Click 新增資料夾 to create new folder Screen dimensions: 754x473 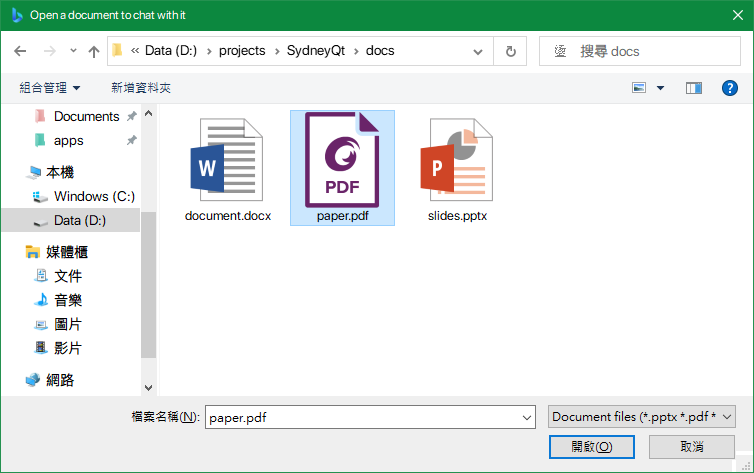click(141, 88)
